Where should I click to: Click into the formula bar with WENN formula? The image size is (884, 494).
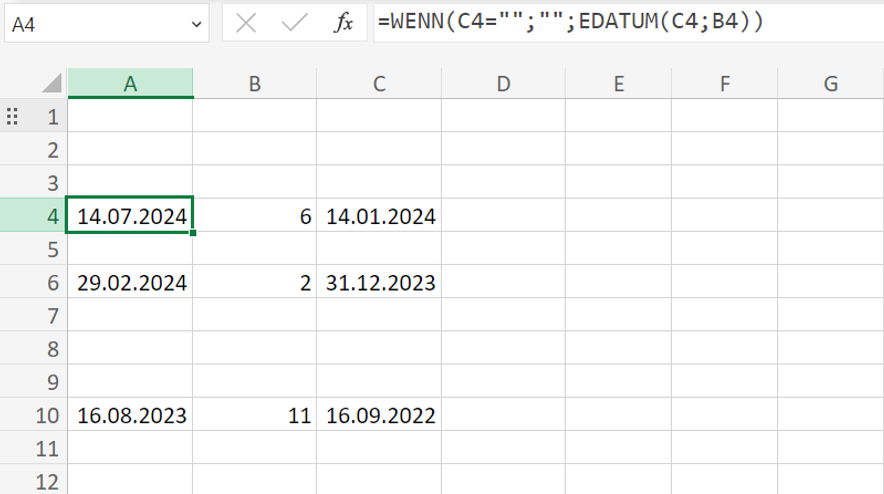point(629,23)
